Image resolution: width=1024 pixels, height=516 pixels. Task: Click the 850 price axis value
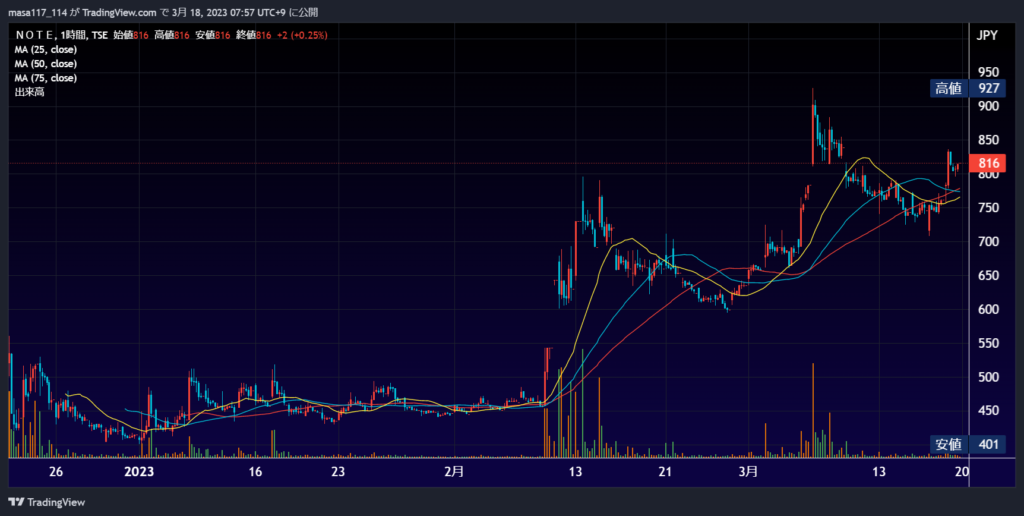(x=987, y=140)
